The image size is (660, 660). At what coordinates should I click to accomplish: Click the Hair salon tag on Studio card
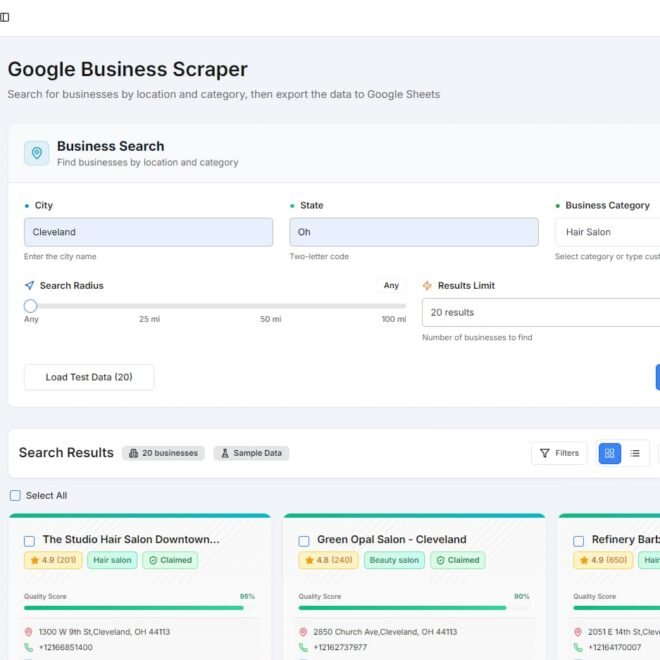coord(112,560)
